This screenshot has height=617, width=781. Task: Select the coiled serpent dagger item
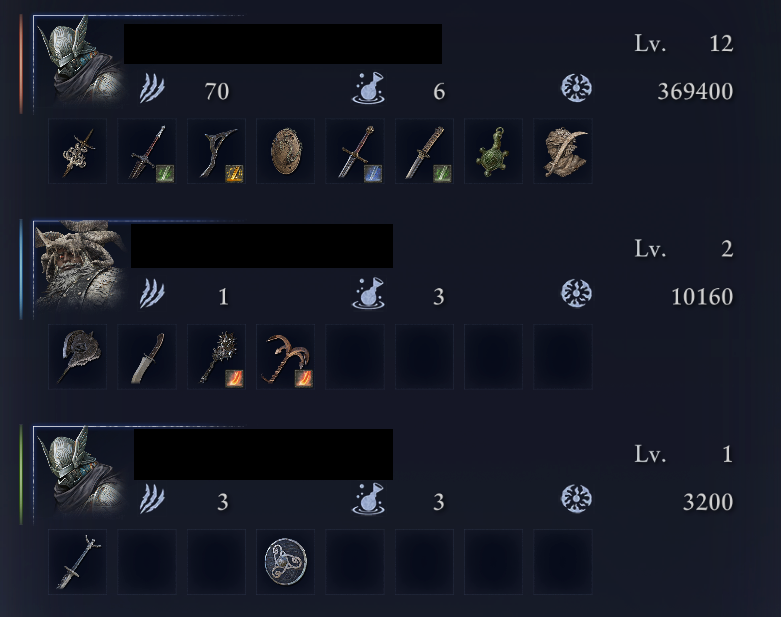(77, 151)
